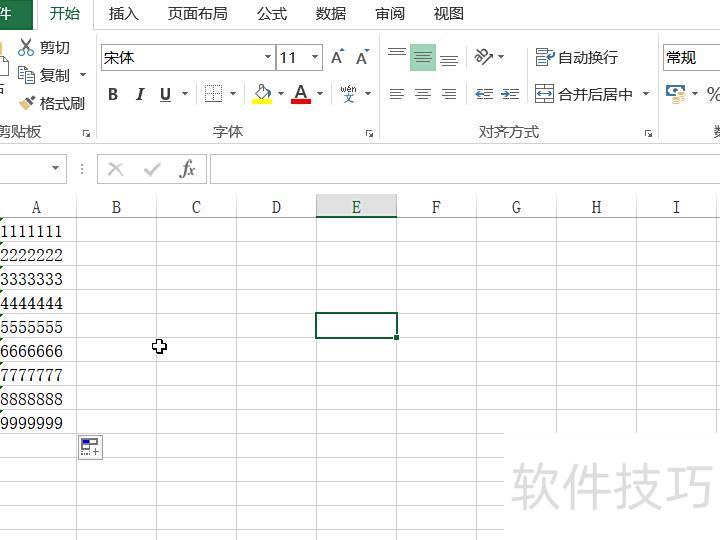The height and width of the screenshot is (540, 720).
Task: Click the Cut scissors icon
Action: coord(26,47)
